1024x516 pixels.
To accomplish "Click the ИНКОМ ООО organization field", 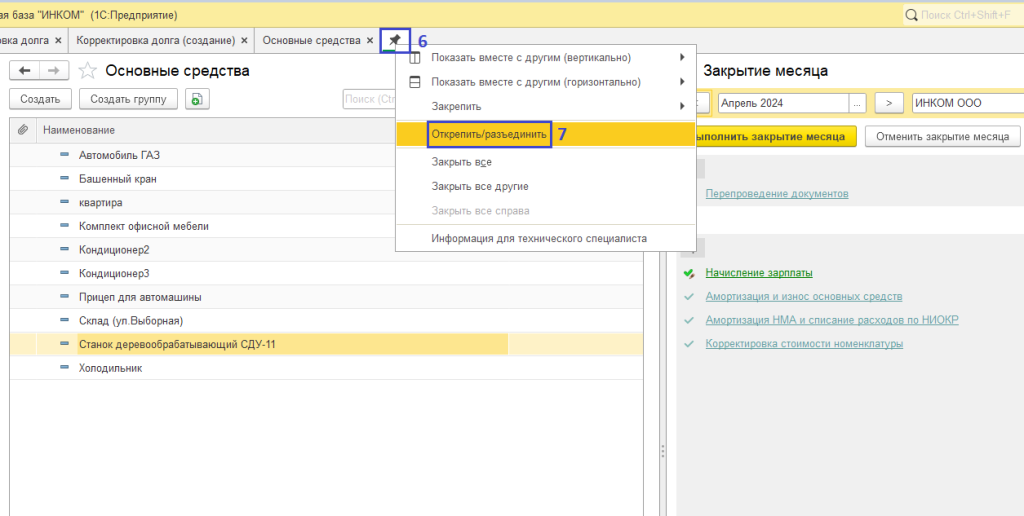I will click(x=965, y=103).
